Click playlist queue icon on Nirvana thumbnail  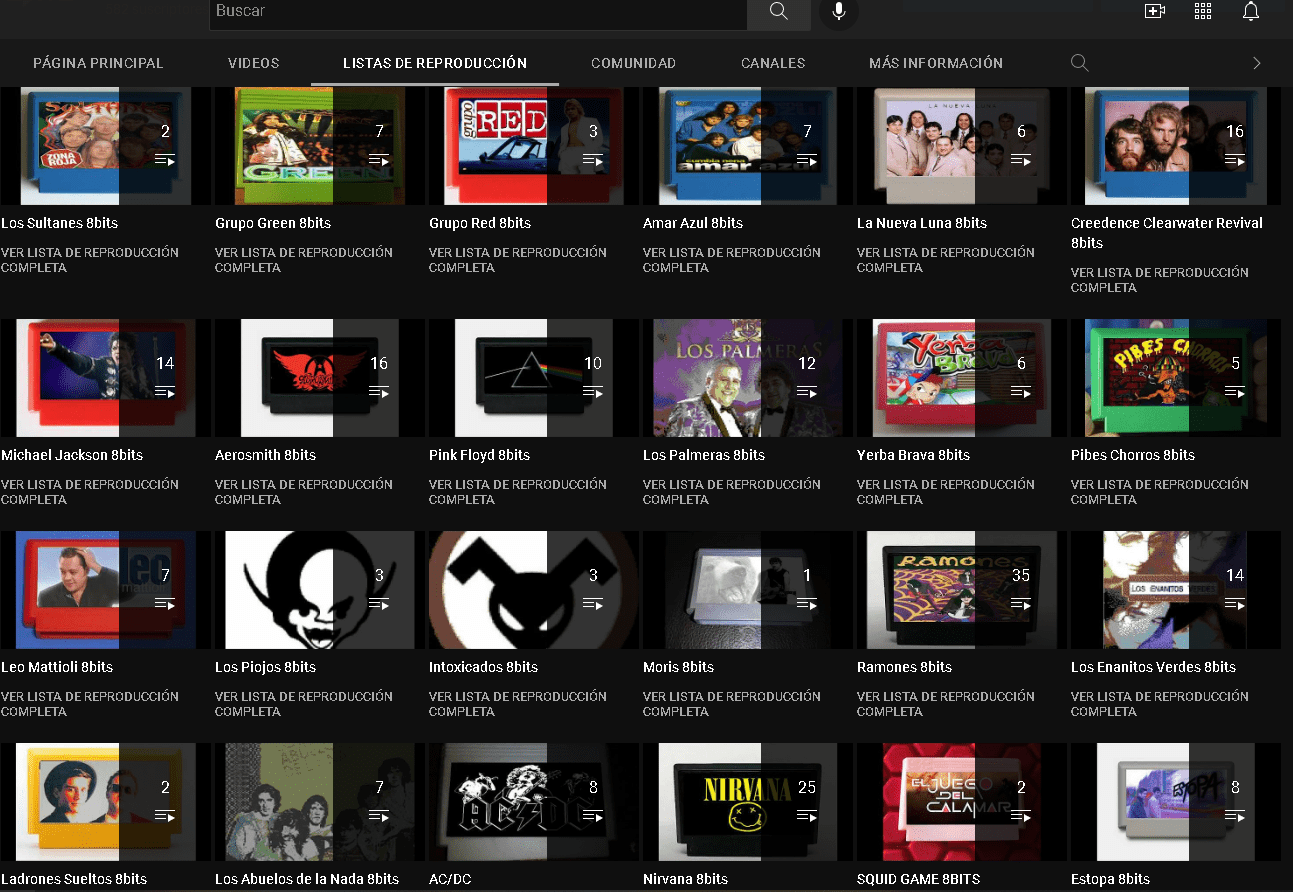pyautogui.click(x=807, y=816)
